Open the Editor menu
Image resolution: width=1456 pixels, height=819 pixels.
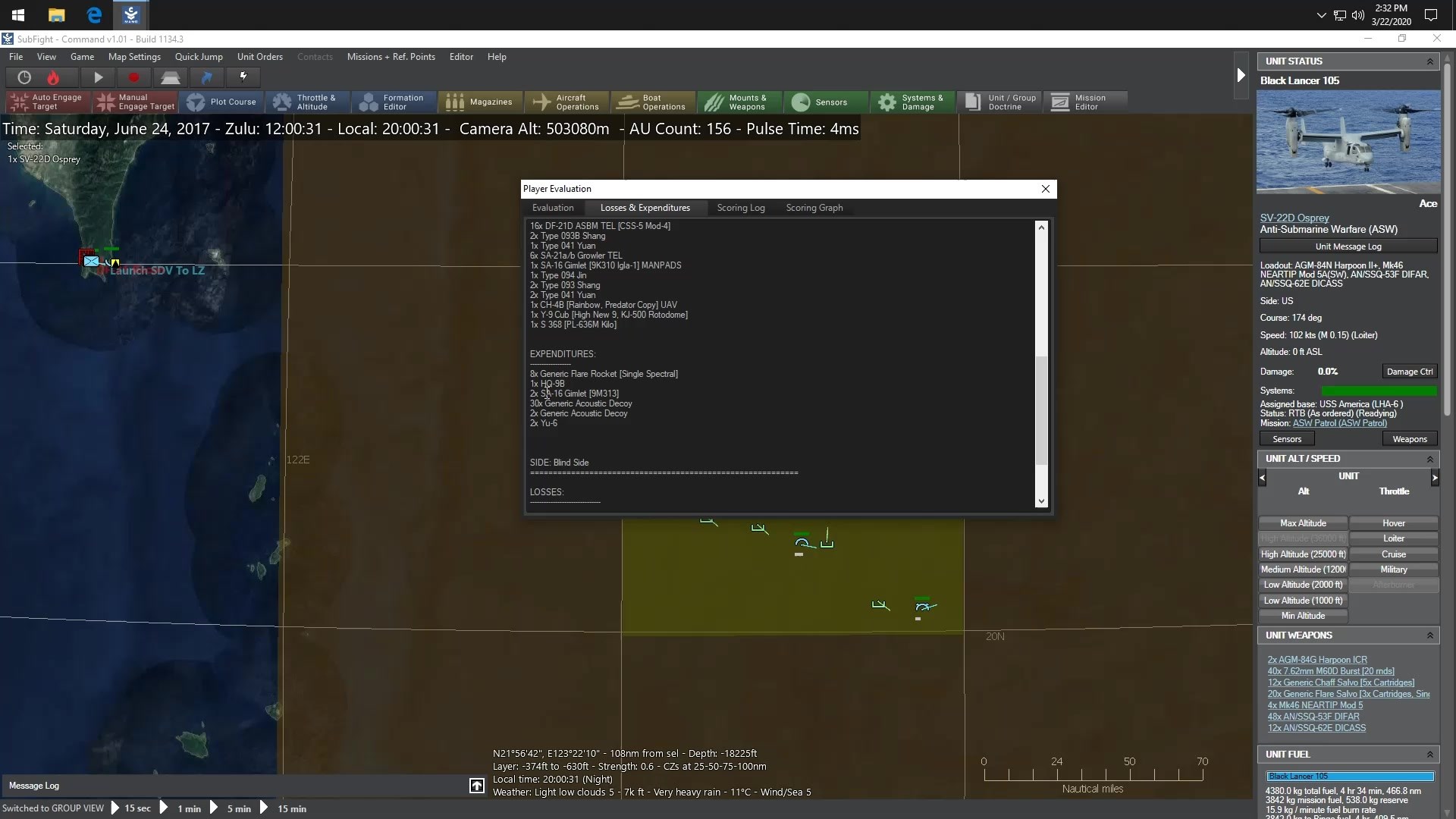[x=461, y=57]
